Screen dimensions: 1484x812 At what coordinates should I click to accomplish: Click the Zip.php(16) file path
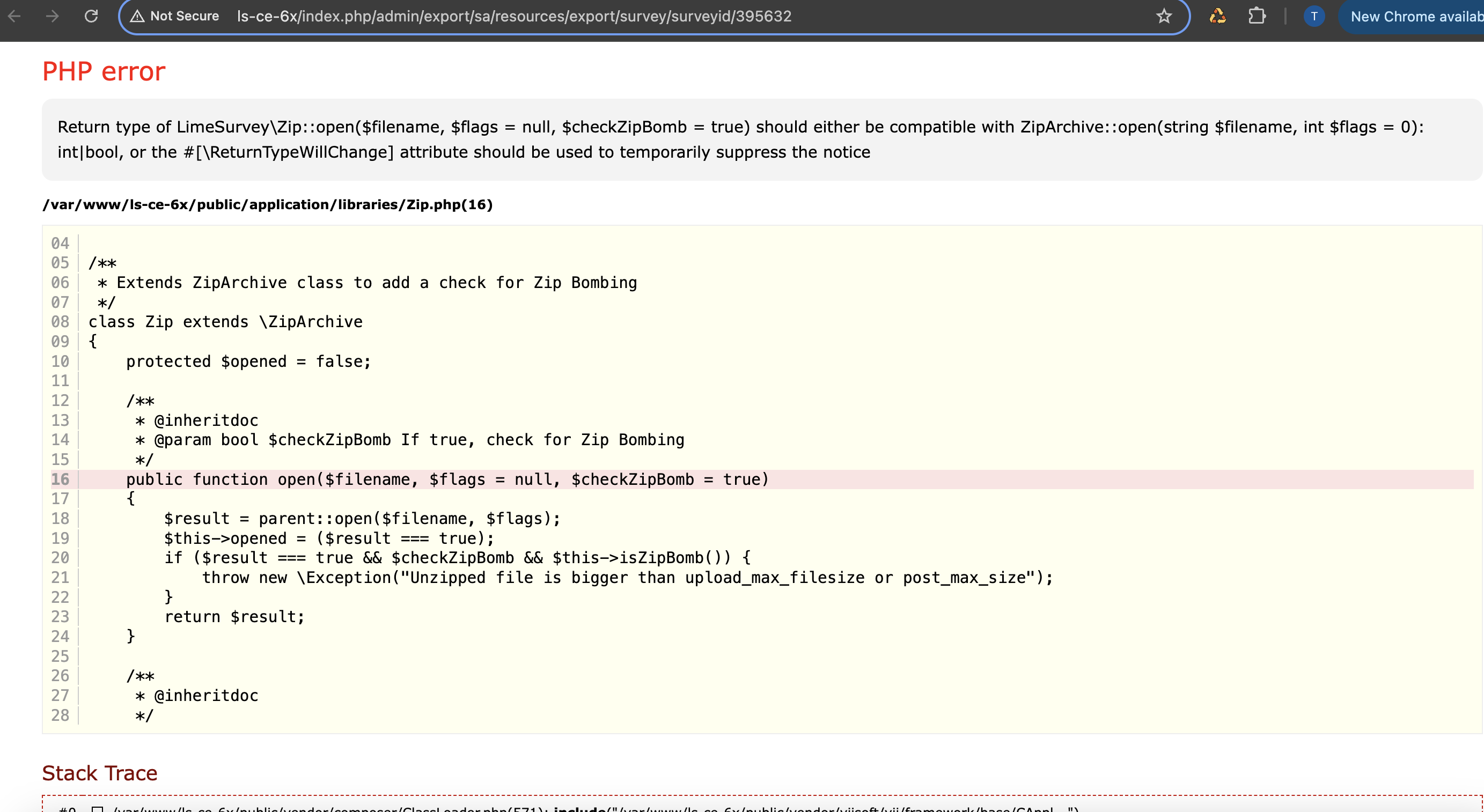(x=267, y=204)
